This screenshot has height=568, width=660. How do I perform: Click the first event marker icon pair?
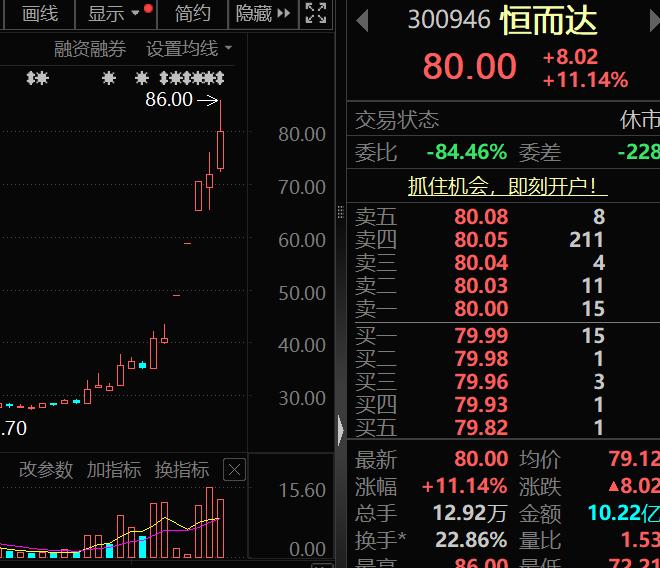point(37,78)
